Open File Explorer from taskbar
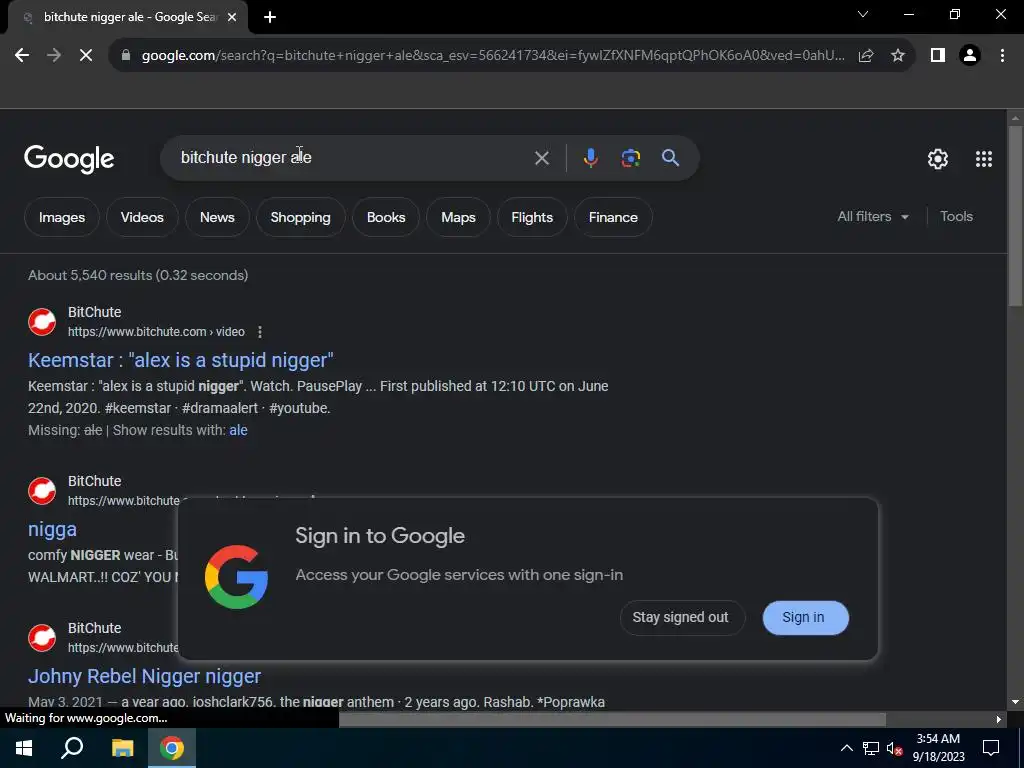The width and height of the screenshot is (1024, 768). click(x=122, y=748)
